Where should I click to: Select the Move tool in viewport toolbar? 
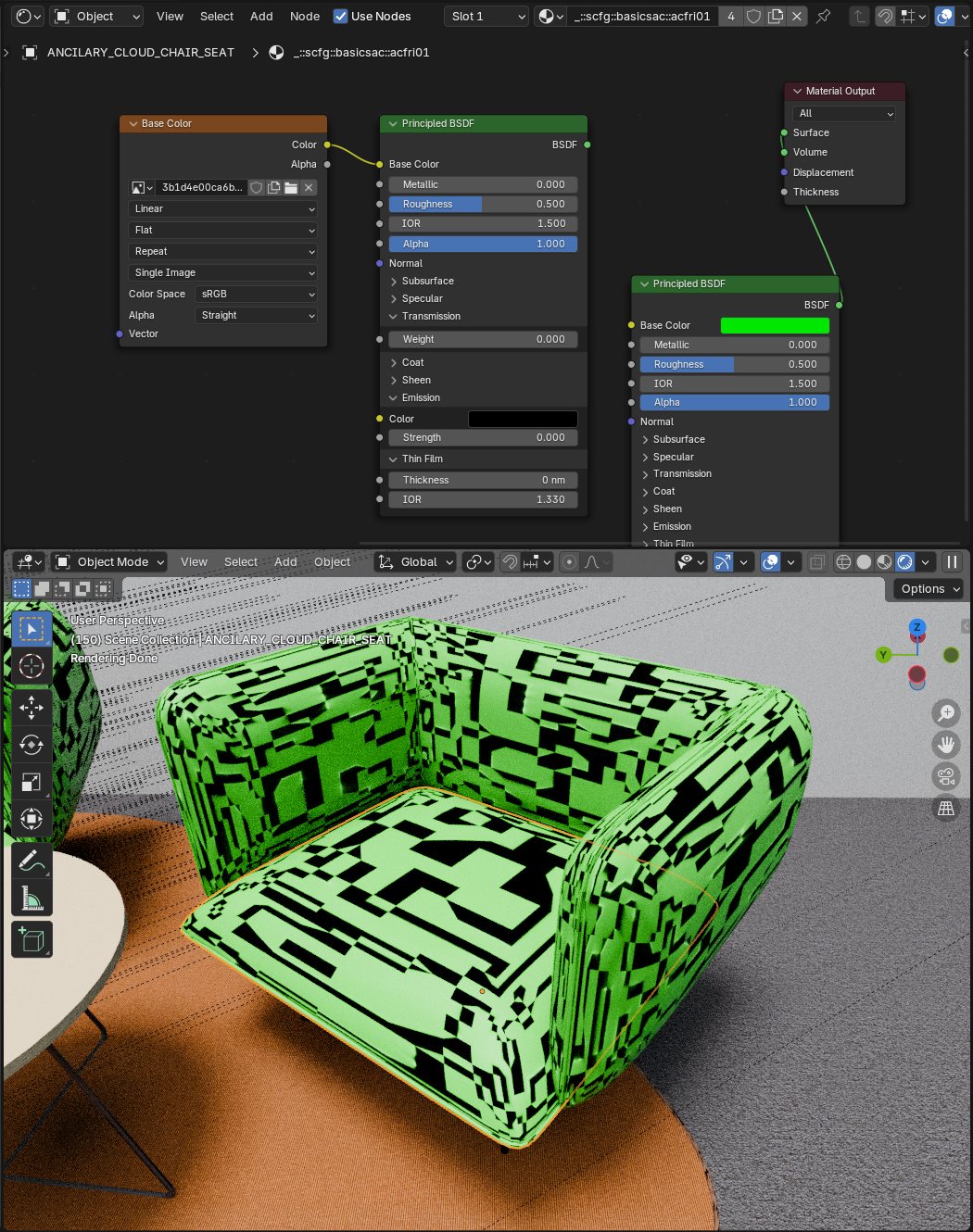pos(32,708)
